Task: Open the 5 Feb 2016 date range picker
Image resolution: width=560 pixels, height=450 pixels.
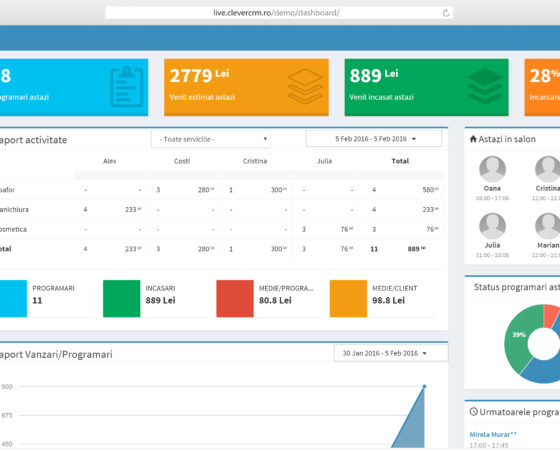Action: coord(374,139)
